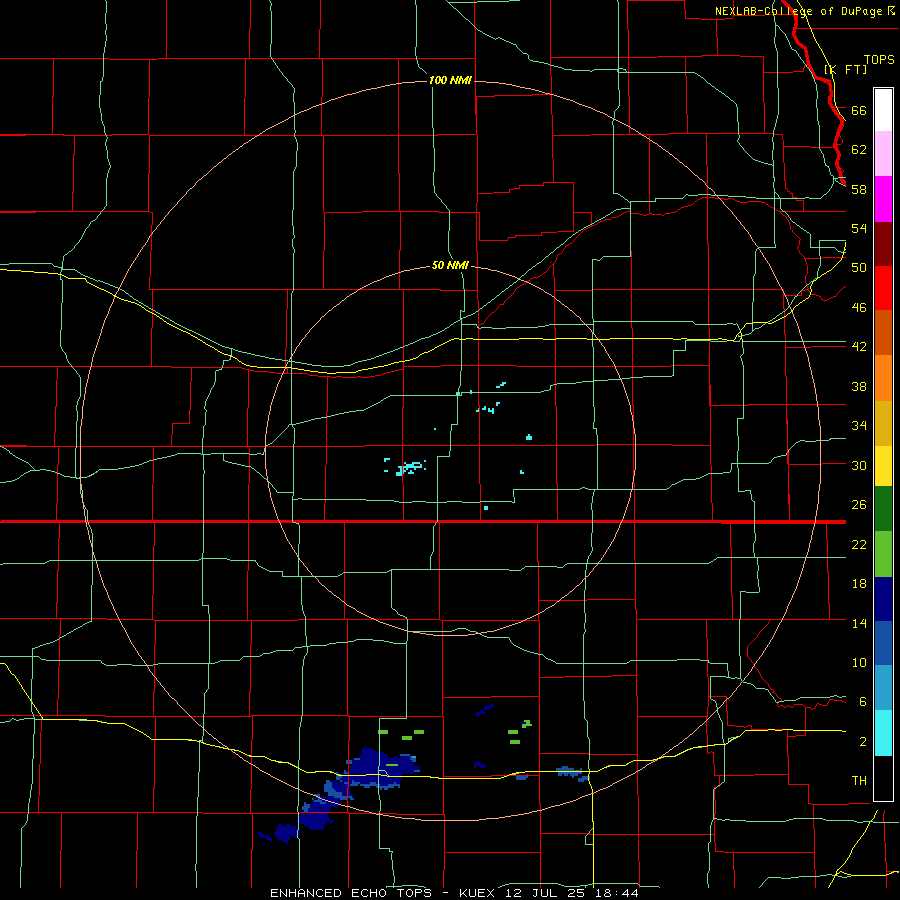Click the light blue swatch between 10 and 6
The width and height of the screenshot is (900, 900).
tap(883, 688)
